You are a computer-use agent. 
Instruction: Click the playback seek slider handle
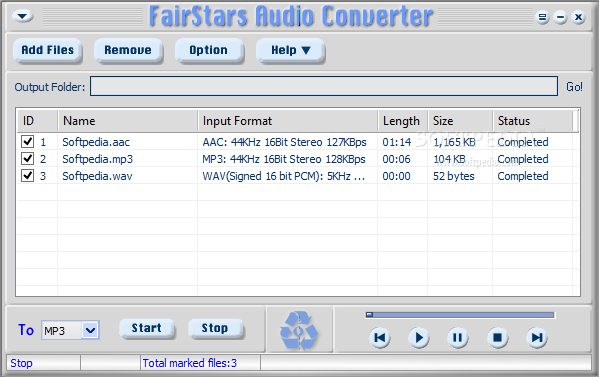(369, 315)
